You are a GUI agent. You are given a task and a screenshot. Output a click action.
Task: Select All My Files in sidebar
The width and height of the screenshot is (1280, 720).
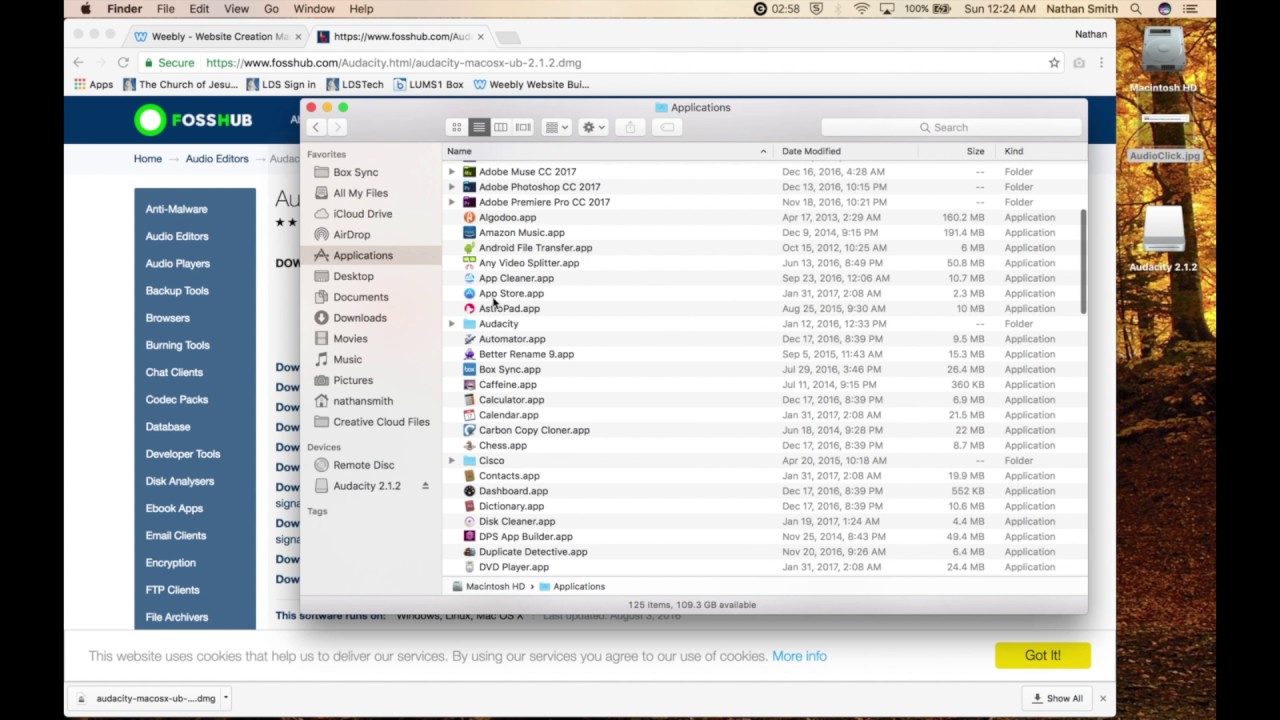point(360,193)
